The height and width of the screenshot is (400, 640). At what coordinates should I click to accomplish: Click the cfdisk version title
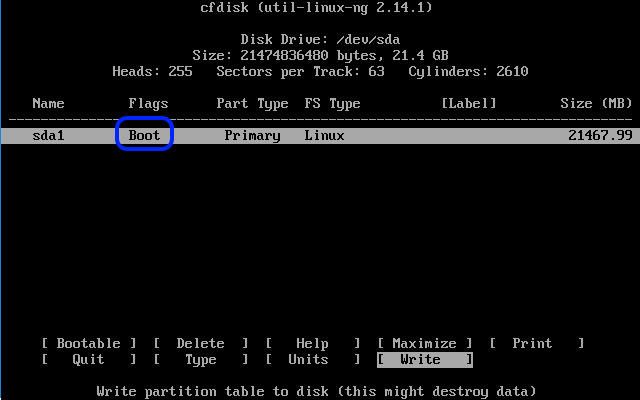click(x=316, y=7)
